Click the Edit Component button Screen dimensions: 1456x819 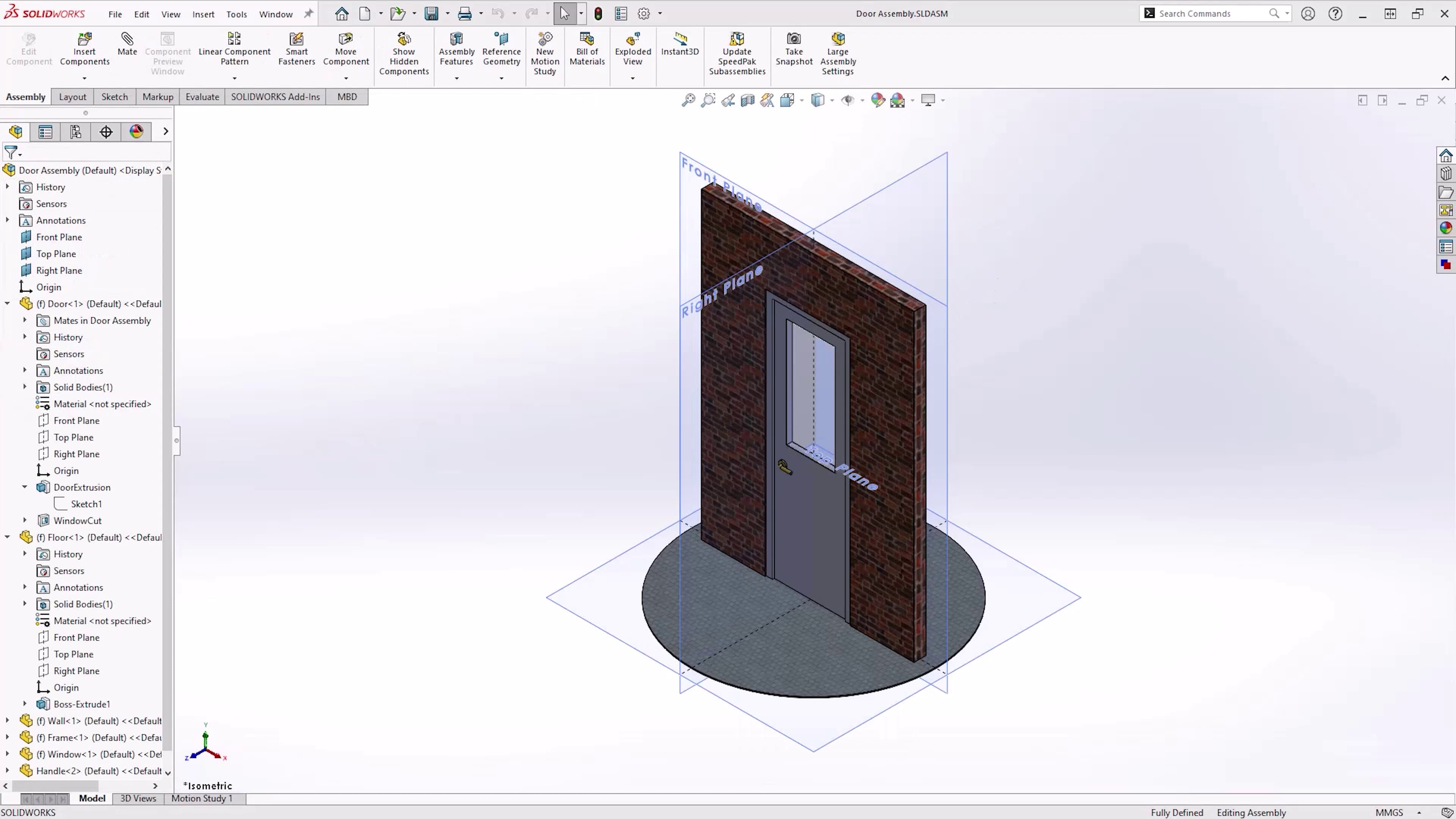coord(28,48)
